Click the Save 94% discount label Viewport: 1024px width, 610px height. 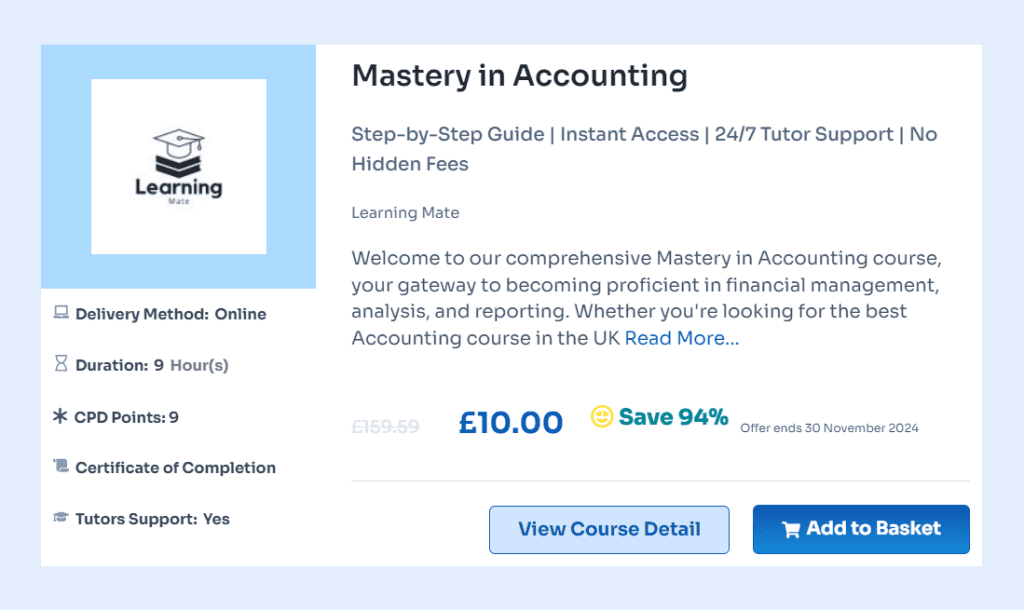[x=673, y=417]
